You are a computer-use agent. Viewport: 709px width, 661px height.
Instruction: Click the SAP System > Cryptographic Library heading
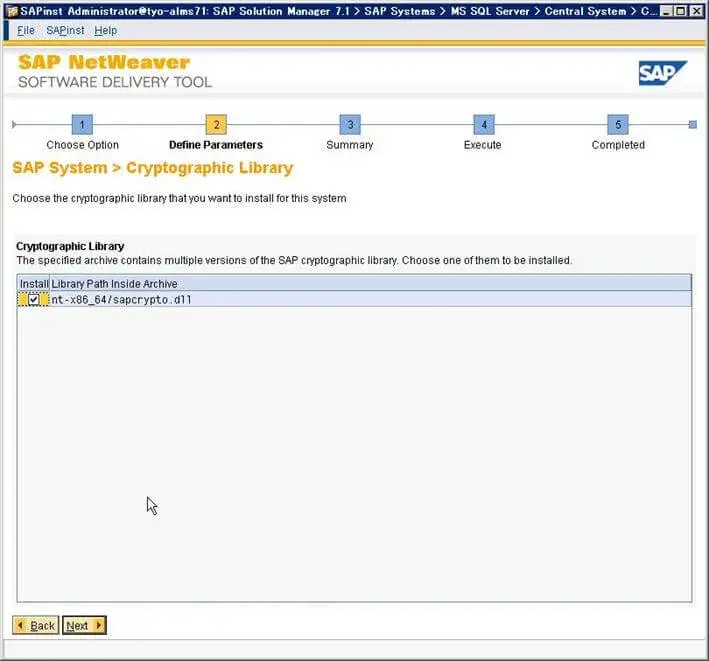coord(153,168)
